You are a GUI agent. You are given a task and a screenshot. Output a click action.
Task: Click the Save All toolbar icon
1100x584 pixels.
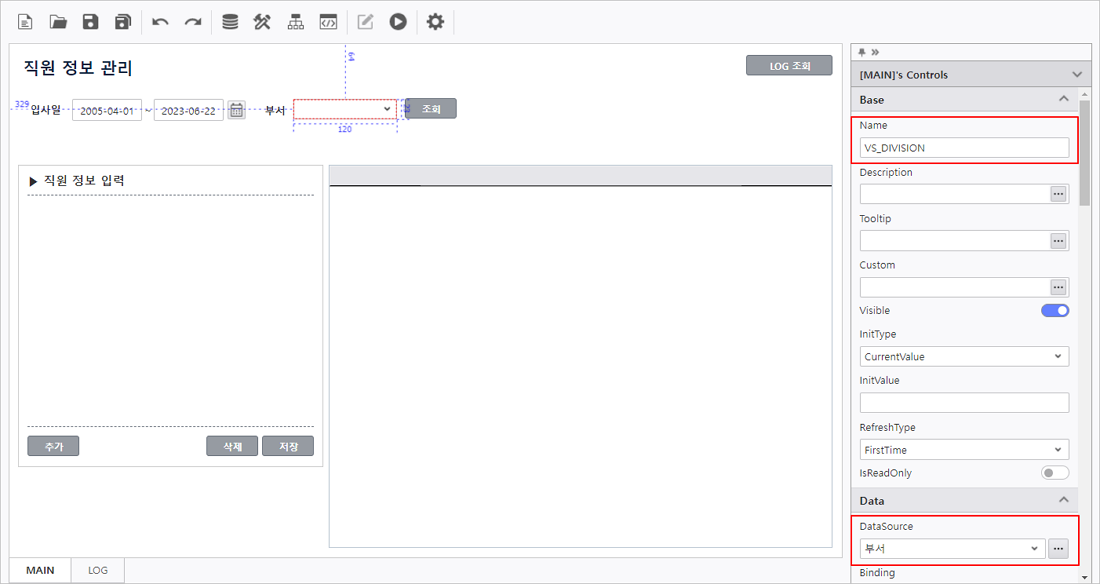point(123,21)
